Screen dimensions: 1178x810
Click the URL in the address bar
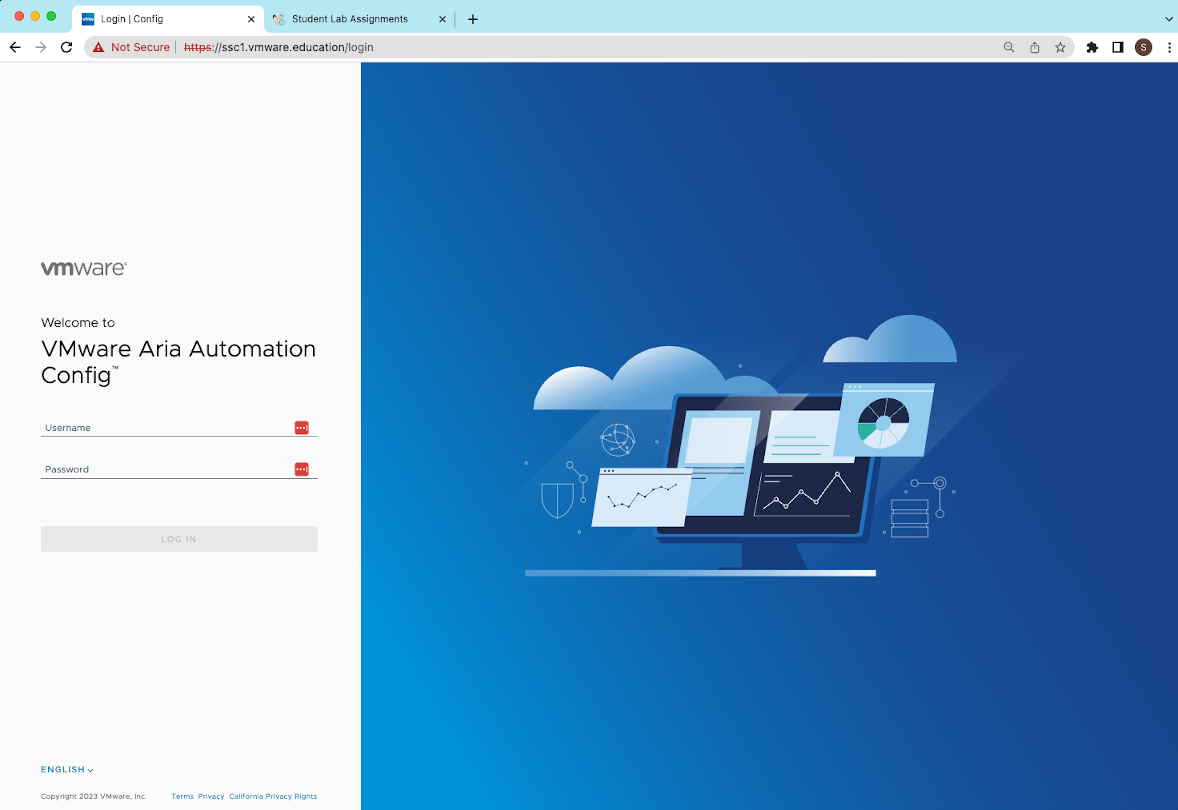click(x=279, y=47)
